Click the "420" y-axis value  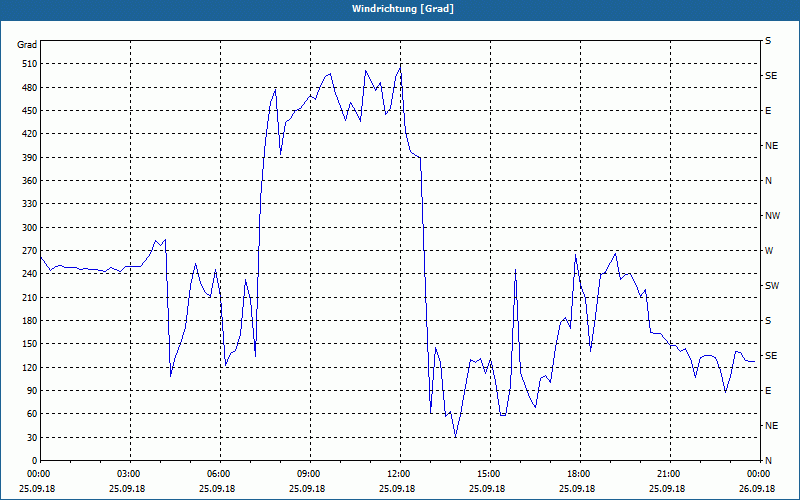(30, 134)
